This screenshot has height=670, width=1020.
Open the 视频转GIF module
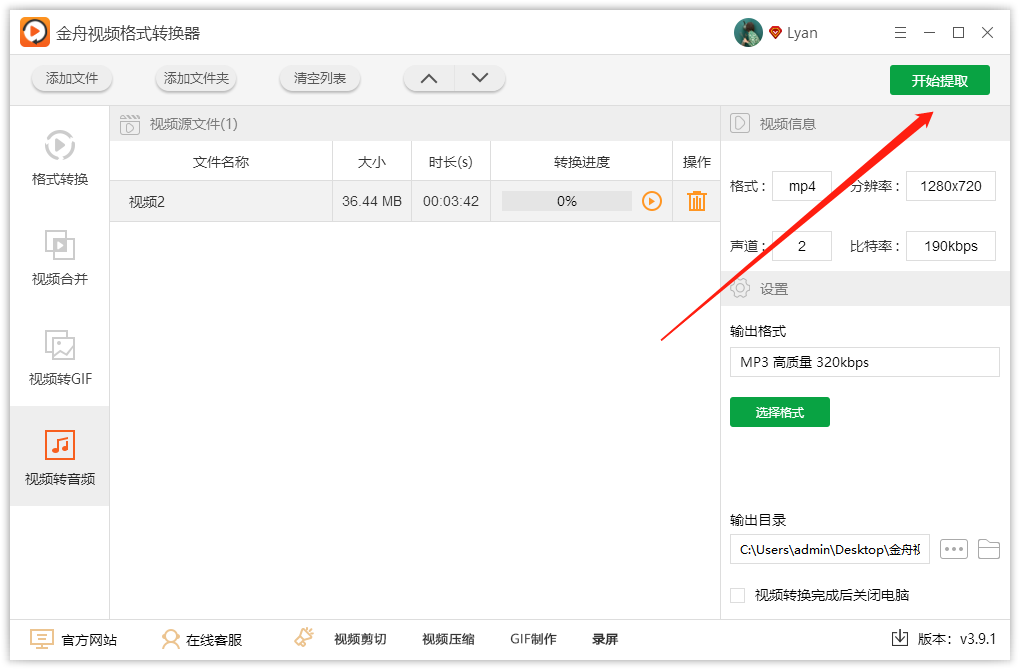click(x=60, y=357)
